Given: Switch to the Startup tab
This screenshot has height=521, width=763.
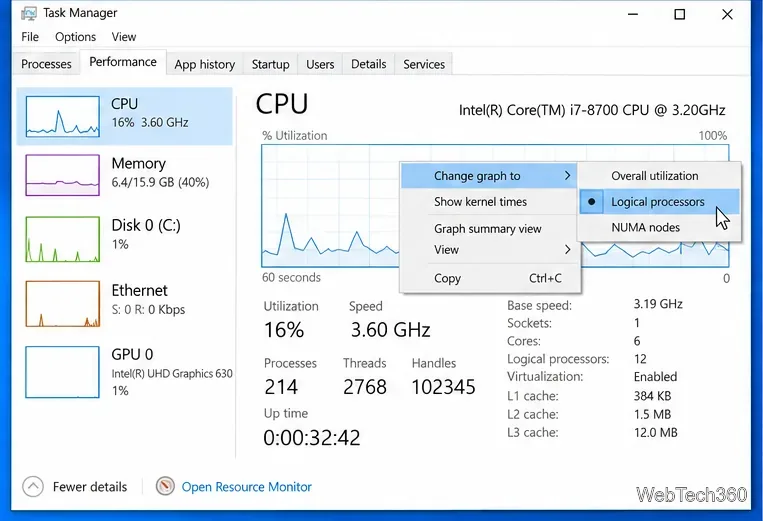Looking at the screenshot, I should [271, 64].
